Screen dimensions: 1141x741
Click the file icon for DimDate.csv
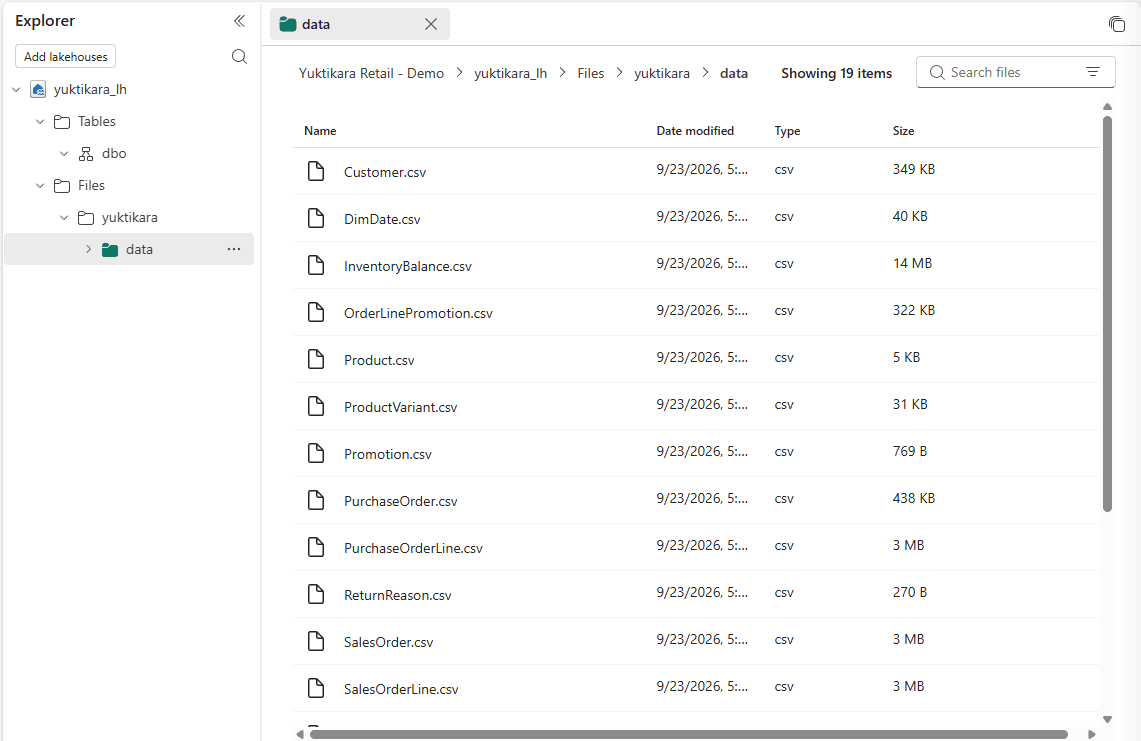point(316,218)
